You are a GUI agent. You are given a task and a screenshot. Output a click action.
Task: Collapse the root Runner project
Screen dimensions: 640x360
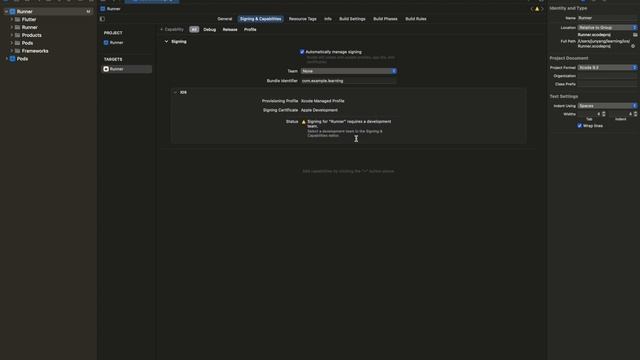pyautogui.click(x=7, y=11)
